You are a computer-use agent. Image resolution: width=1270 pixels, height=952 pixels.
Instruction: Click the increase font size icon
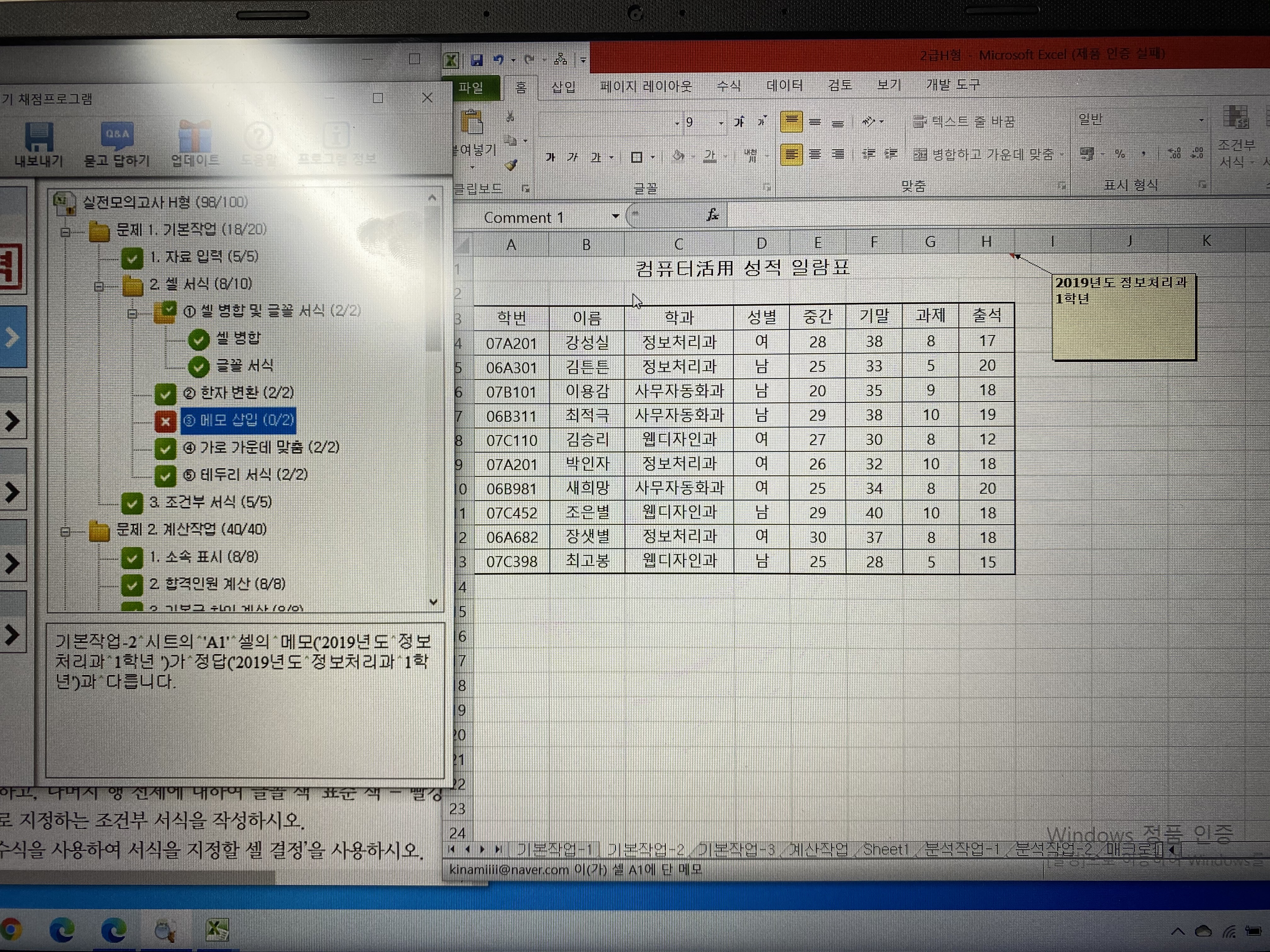740,122
